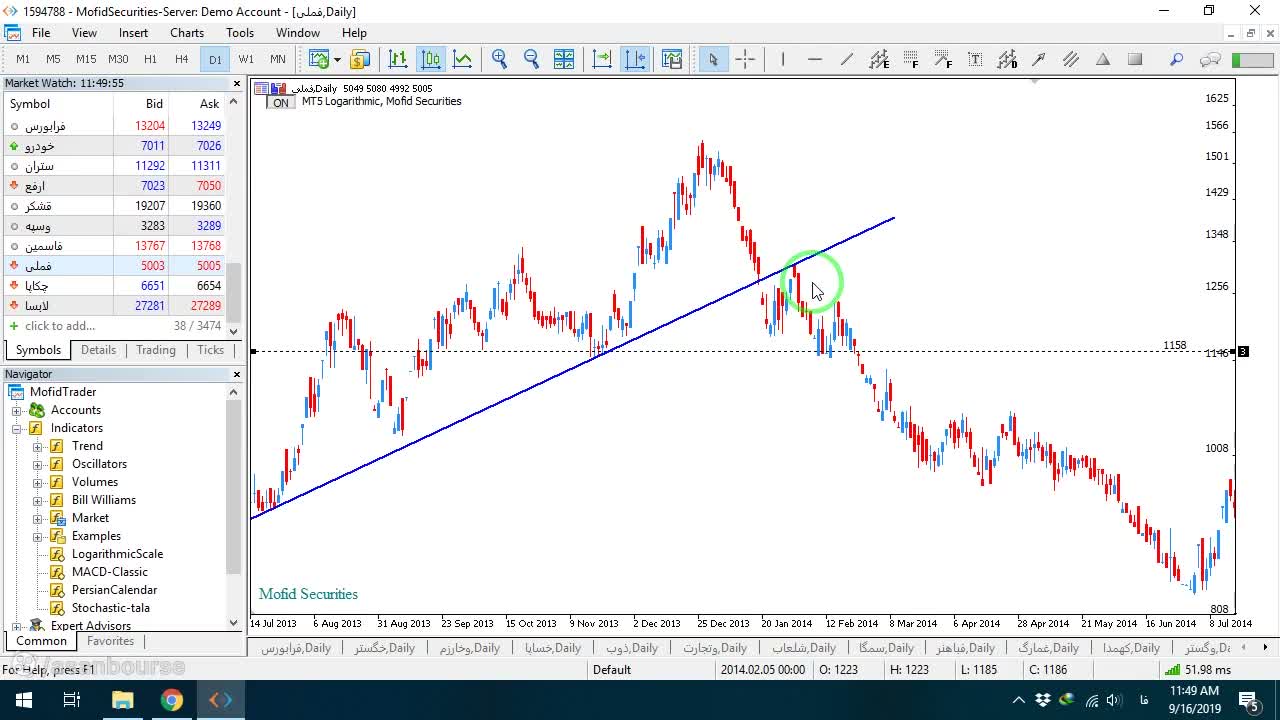The height and width of the screenshot is (720, 1280).
Task: Switch to the Ticks tab
Action: pyautogui.click(x=210, y=350)
